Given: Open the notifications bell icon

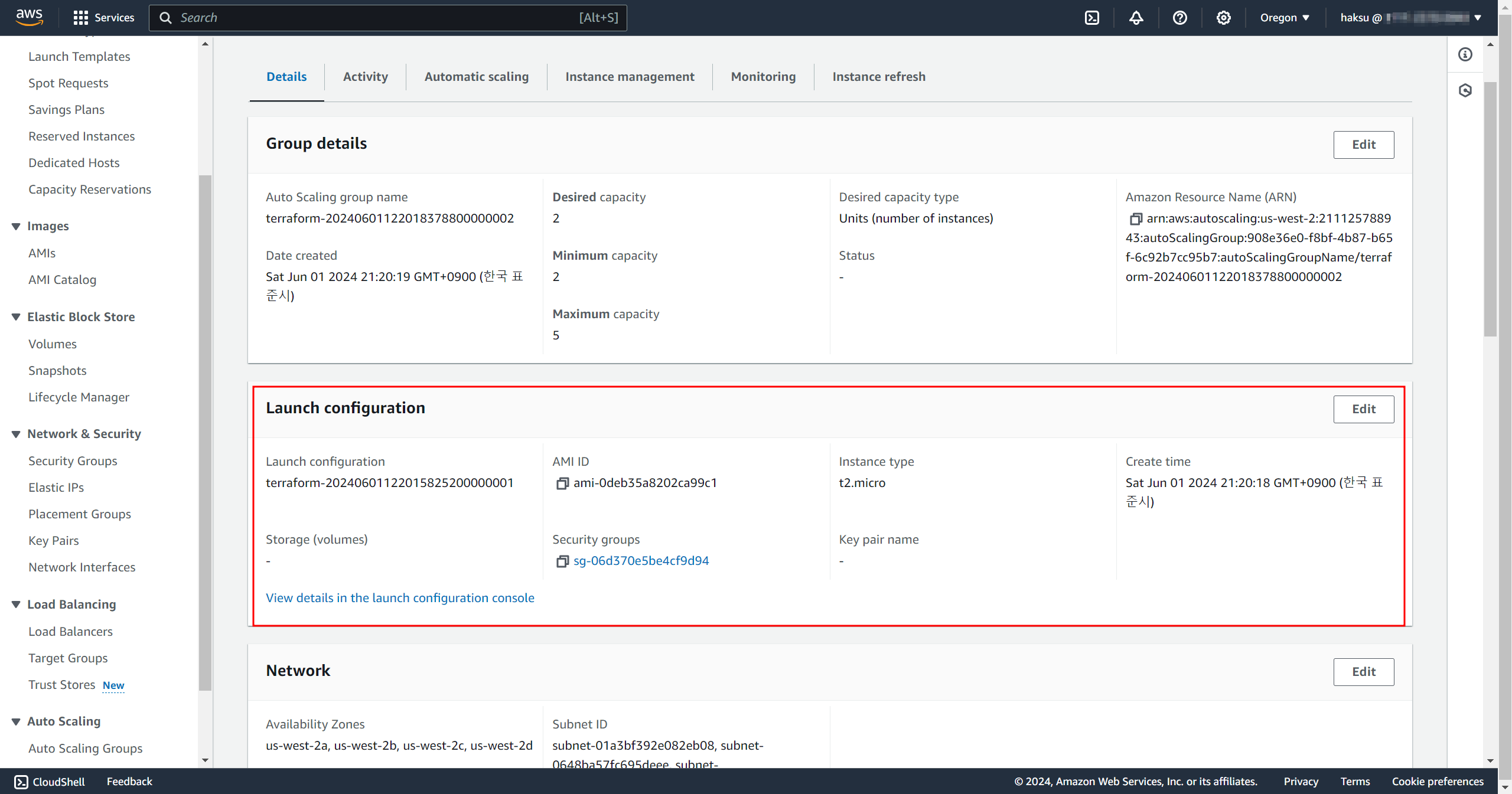Looking at the screenshot, I should (1136, 18).
